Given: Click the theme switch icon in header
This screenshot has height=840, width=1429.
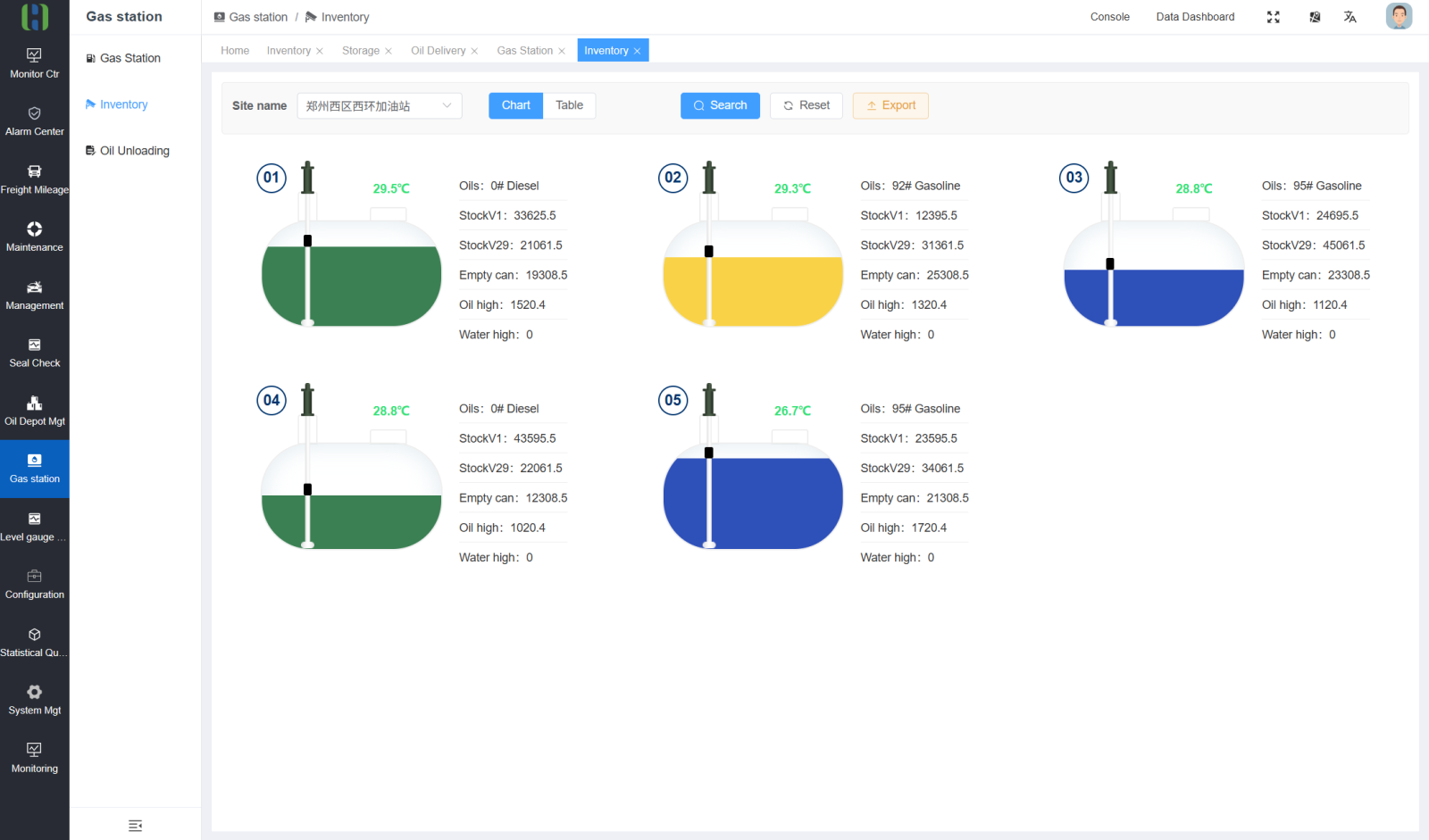Looking at the screenshot, I should pyautogui.click(x=1315, y=17).
